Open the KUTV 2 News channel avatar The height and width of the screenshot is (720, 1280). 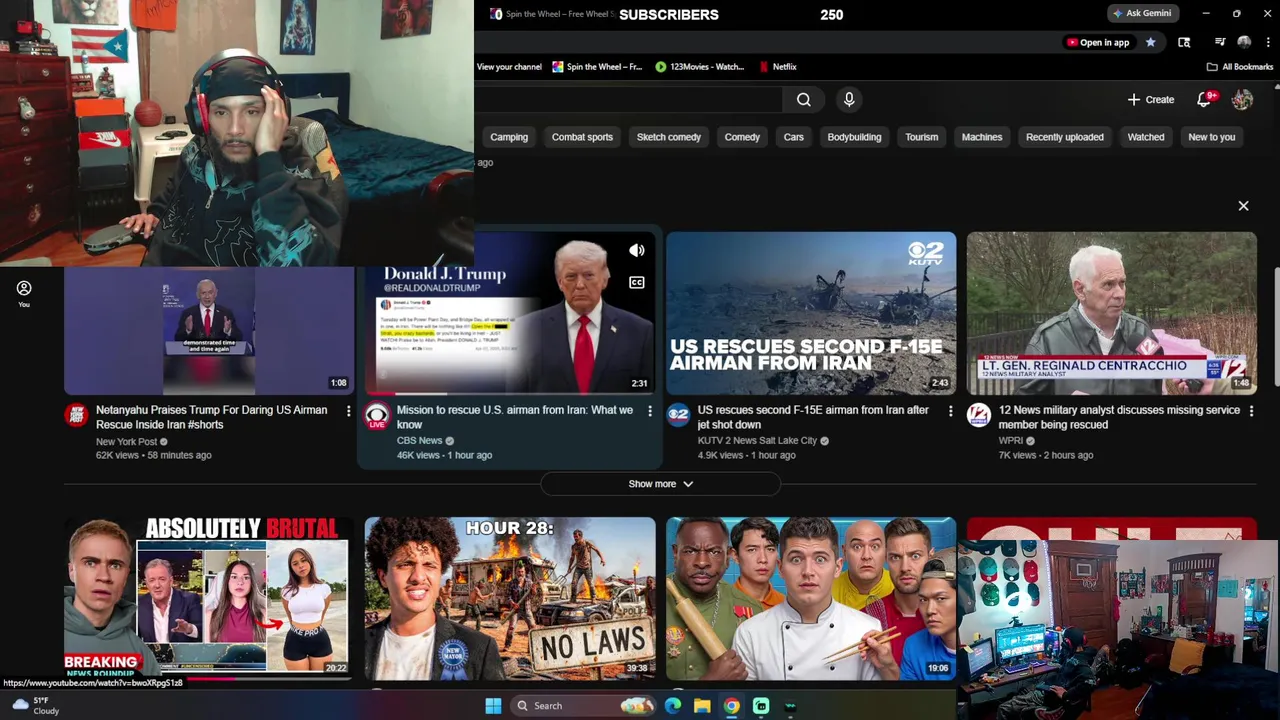tap(678, 416)
